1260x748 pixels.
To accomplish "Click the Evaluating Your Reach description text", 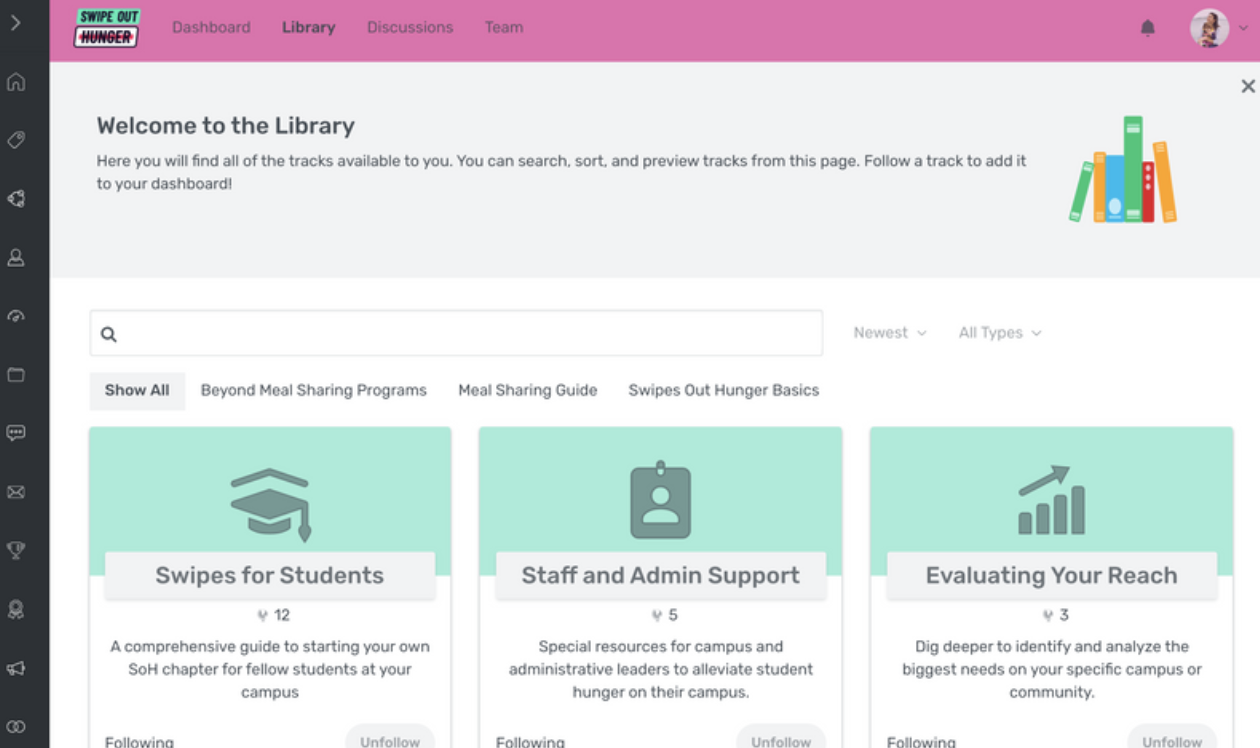I will pos(1051,669).
